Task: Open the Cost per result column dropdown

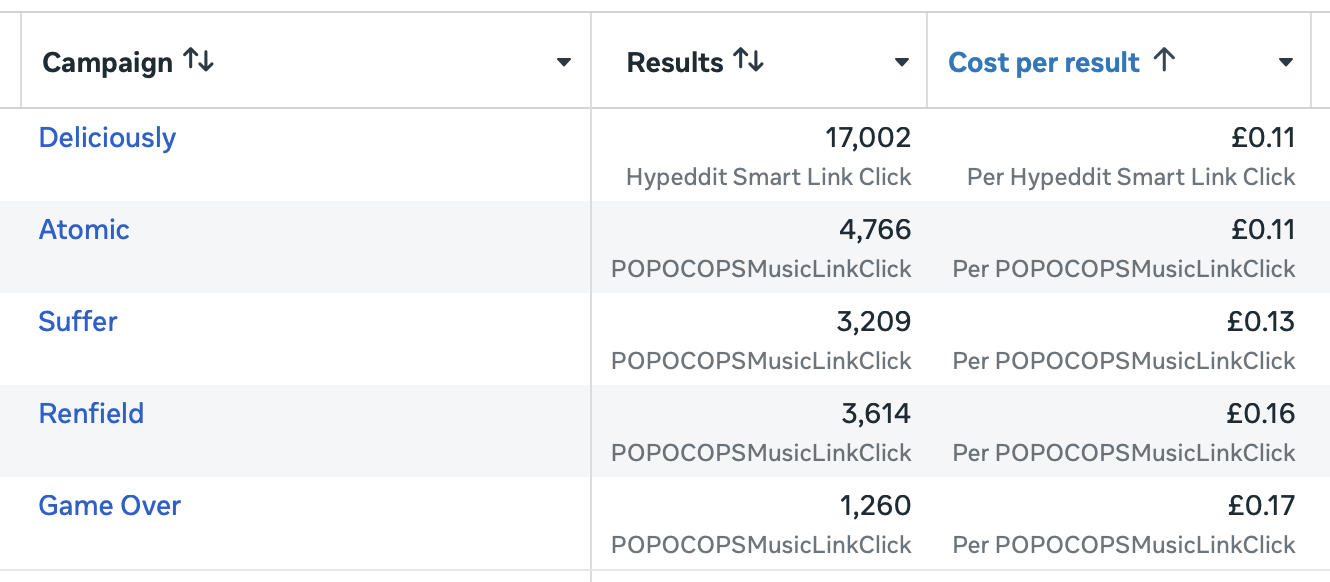Action: click(1288, 61)
